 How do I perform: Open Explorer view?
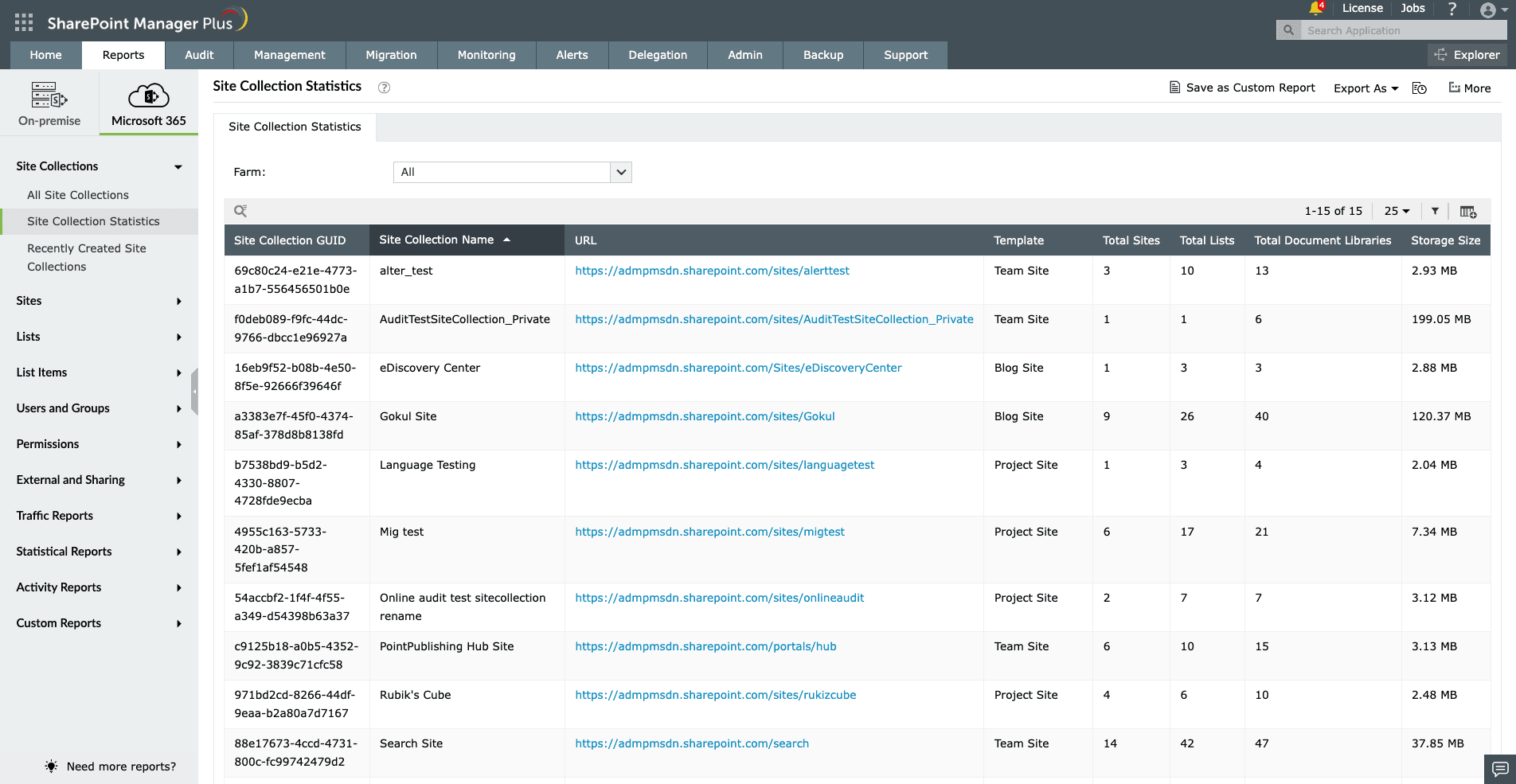point(1467,55)
